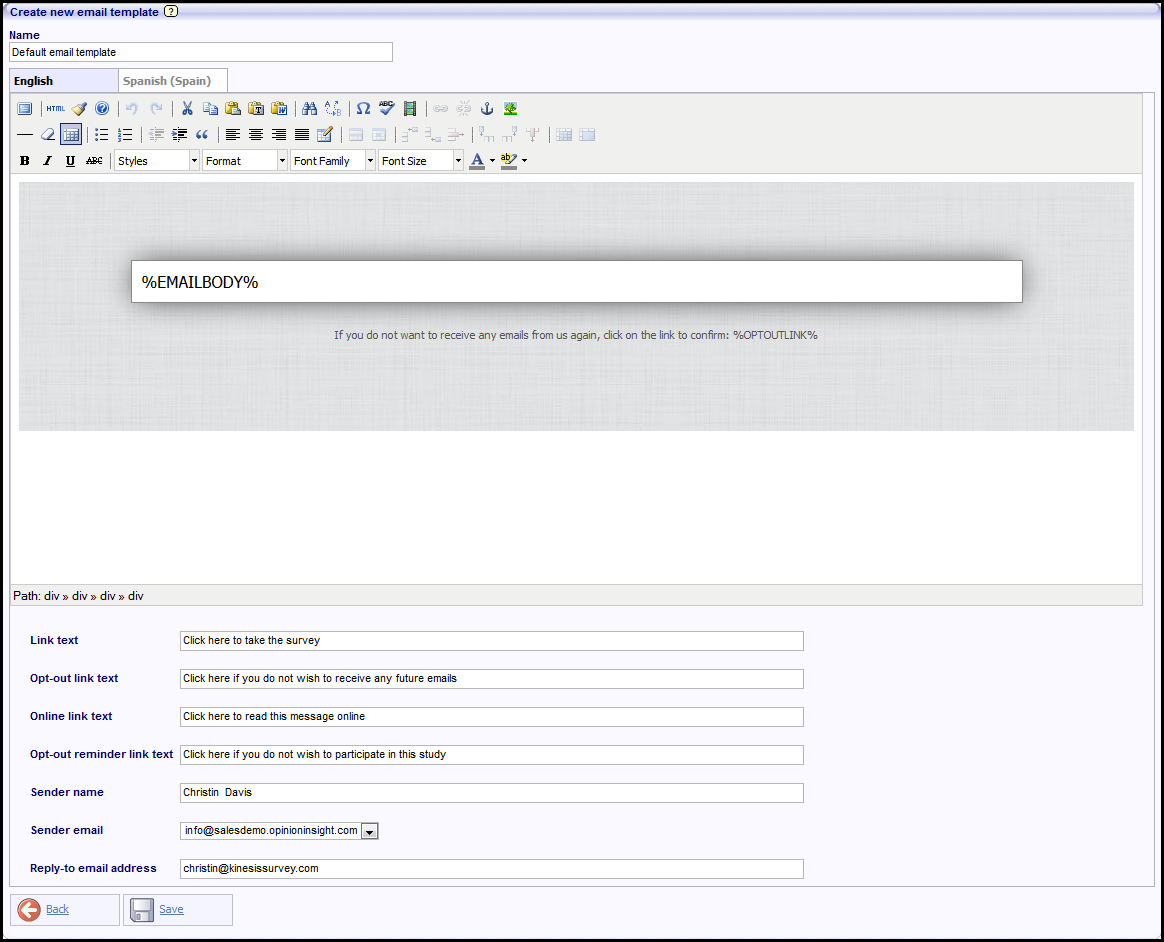Screen dimensions: 1164x942
Task: Toggle the visual guidelines table icon
Action: click(x=71, y=134)
